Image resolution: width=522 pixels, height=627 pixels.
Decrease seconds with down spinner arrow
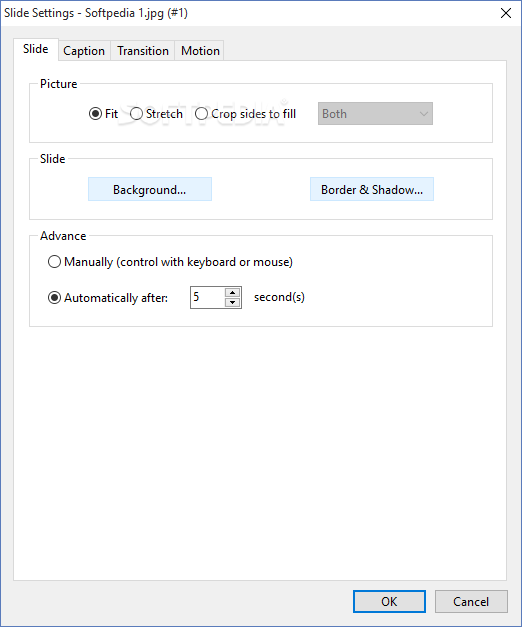pyautogui.click(x=232, y=302)
